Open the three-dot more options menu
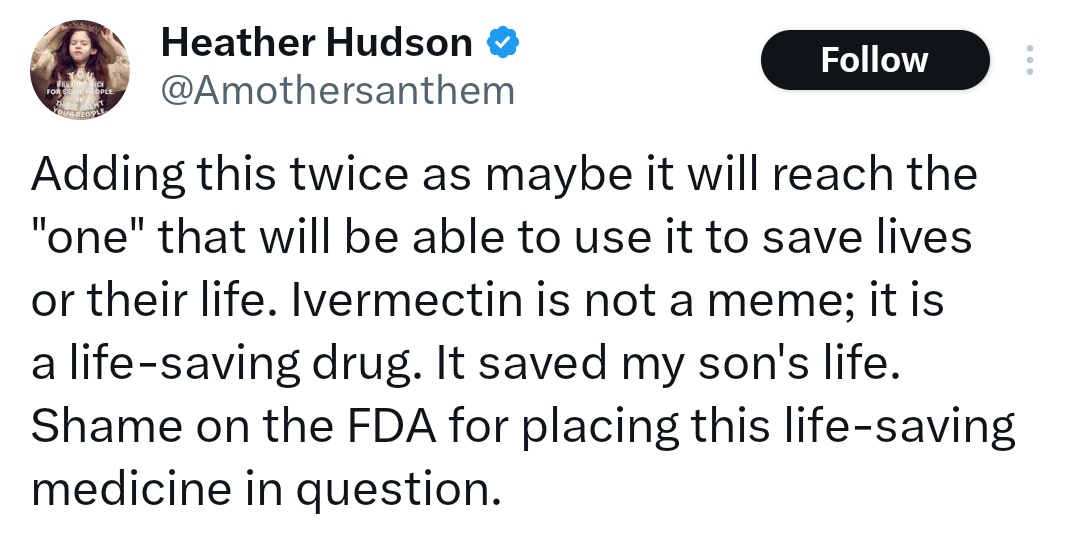Screen dimensions: 1080x534 pos(1029,61)
